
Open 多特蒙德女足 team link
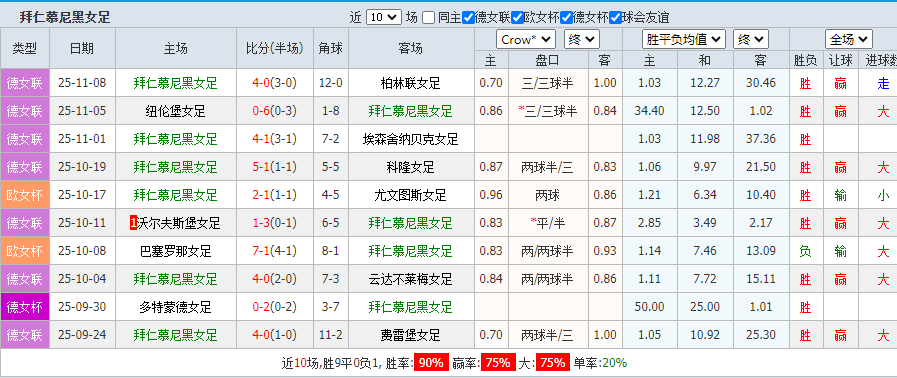(176, 308)
